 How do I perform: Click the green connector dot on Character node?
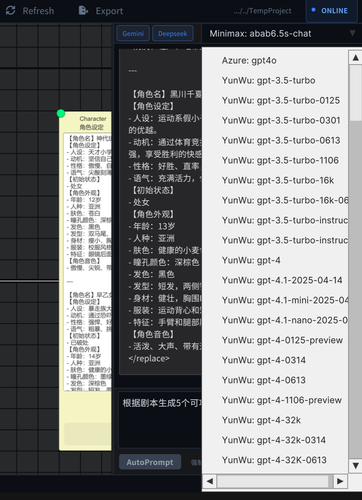pyautogui.click(x=61, y=114)
